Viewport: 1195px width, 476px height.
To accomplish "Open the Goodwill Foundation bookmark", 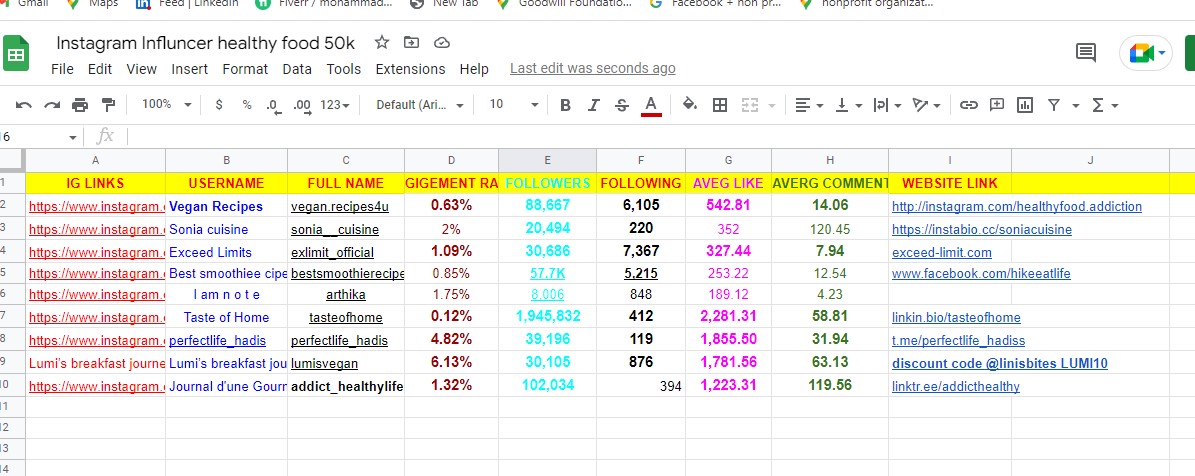I will click(x=565, y=3).
